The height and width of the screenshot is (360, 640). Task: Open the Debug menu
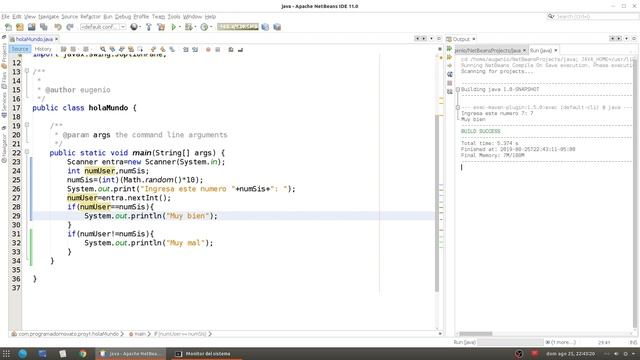pyautogui.click(x=123, y=17)
